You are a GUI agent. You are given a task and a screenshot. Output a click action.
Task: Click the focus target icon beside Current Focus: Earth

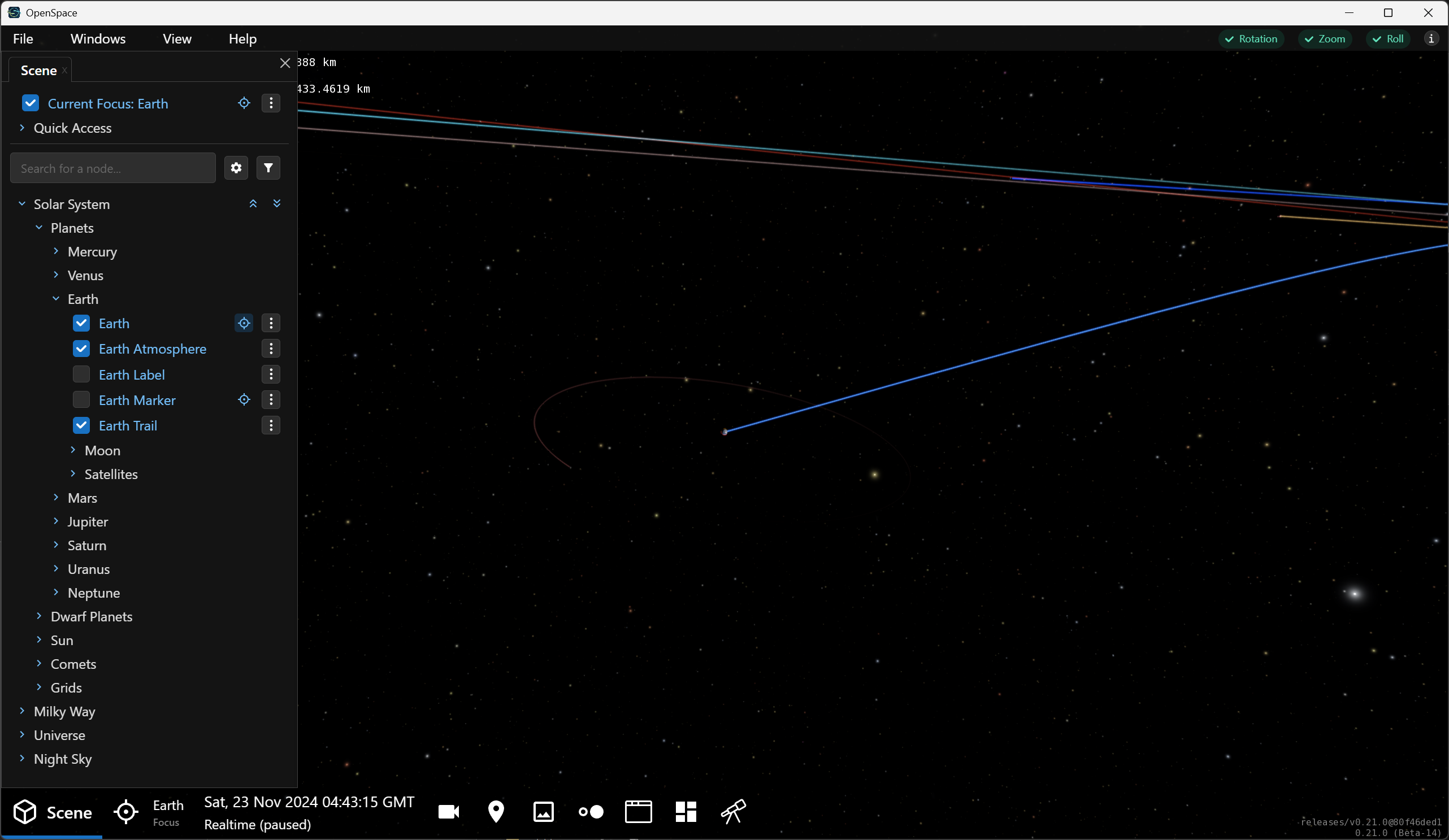coord(244,103)
